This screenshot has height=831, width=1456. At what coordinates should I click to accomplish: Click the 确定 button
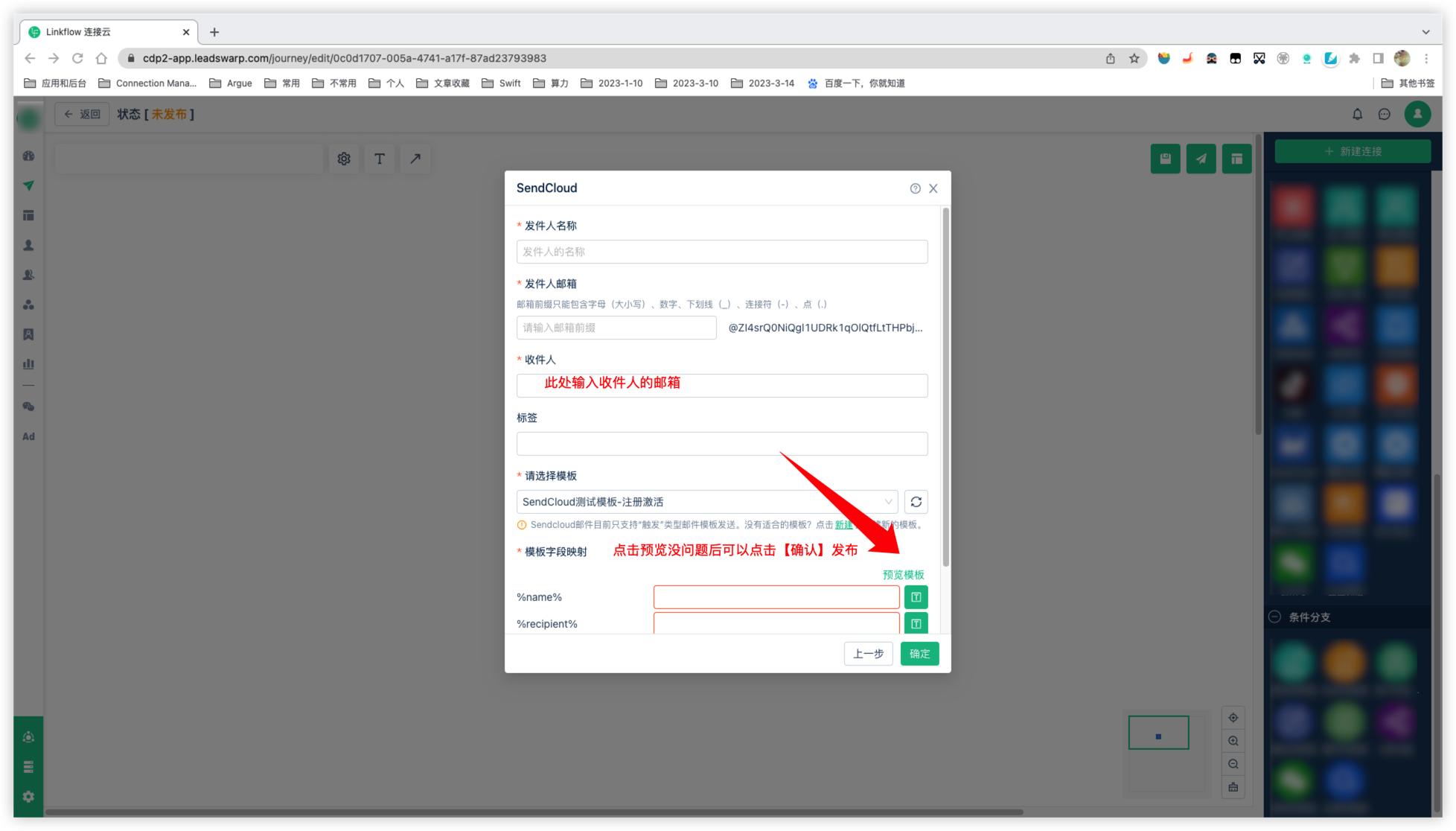(x=919, y=654)
